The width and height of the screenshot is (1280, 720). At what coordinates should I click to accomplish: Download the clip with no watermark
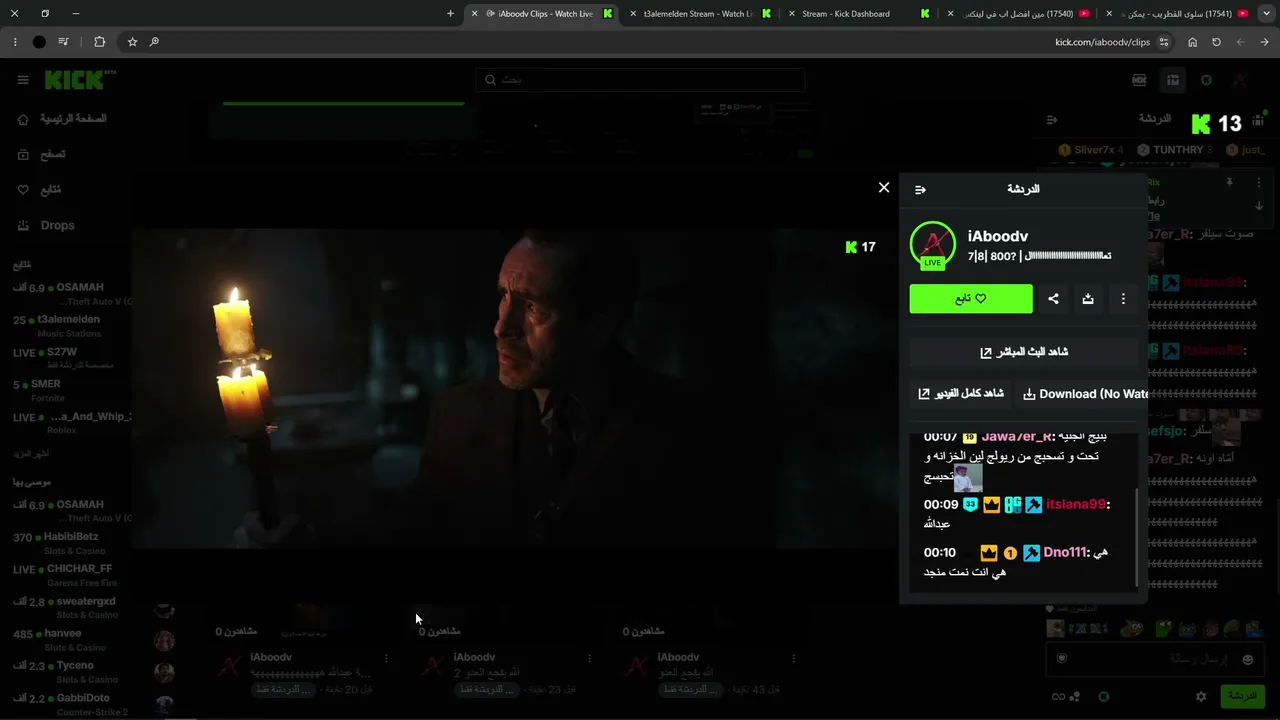point(1084,394)
